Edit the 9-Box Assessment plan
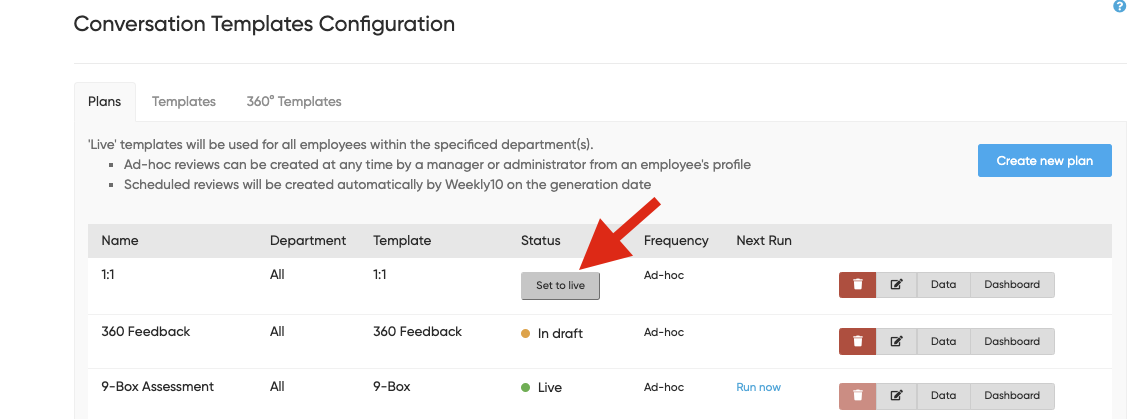The height and width of the screenshot is (419, 1143). [x=896, y=396]
